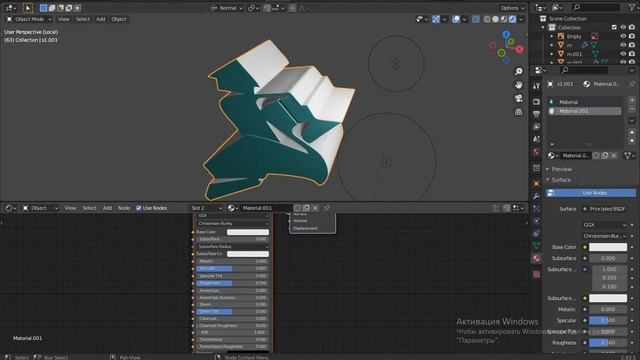Open the Material properties tab
Screen dimensions: 640x360
[536, 258]
